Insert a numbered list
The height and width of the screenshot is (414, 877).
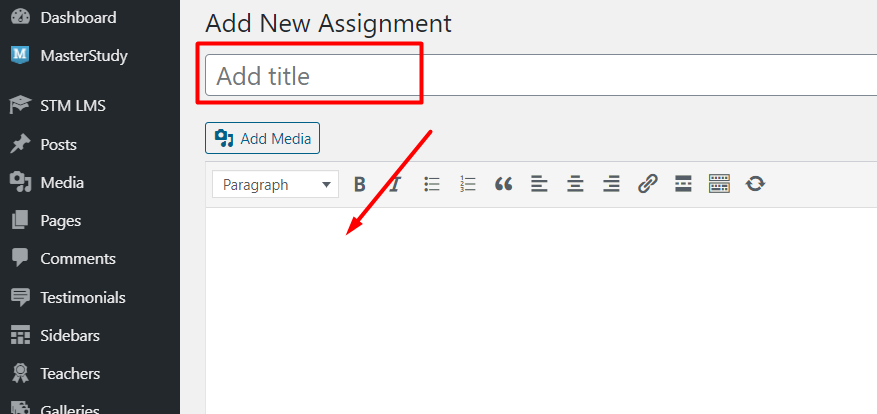tap(468, 184)
